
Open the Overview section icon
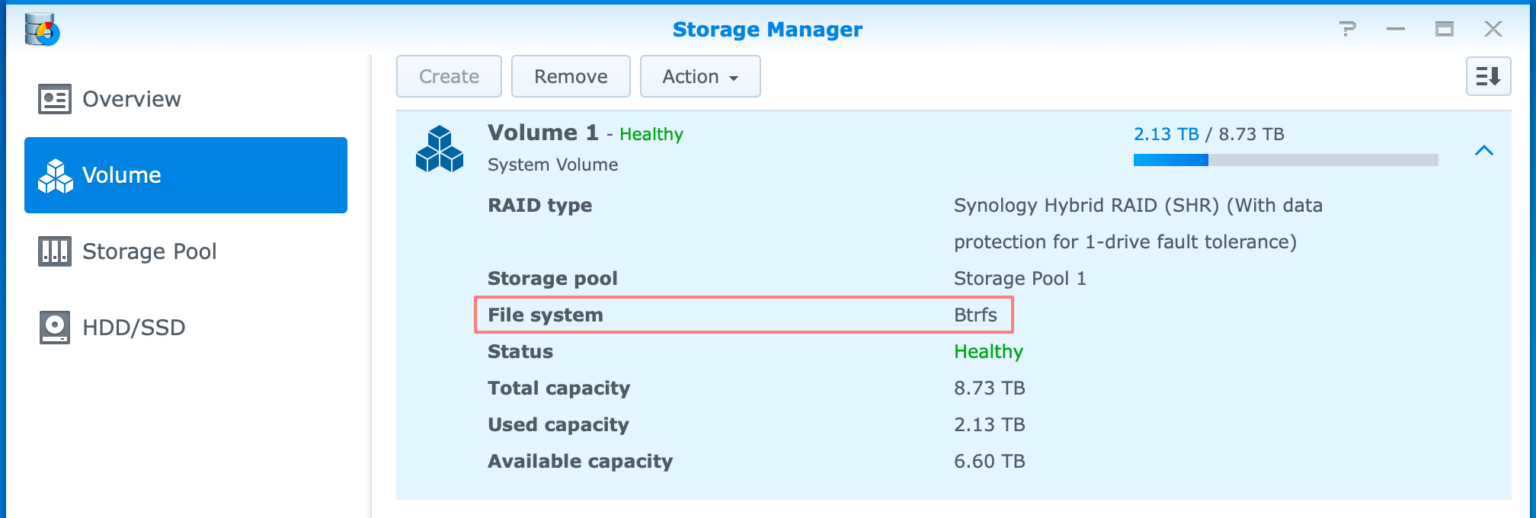(x=54, y=99)
